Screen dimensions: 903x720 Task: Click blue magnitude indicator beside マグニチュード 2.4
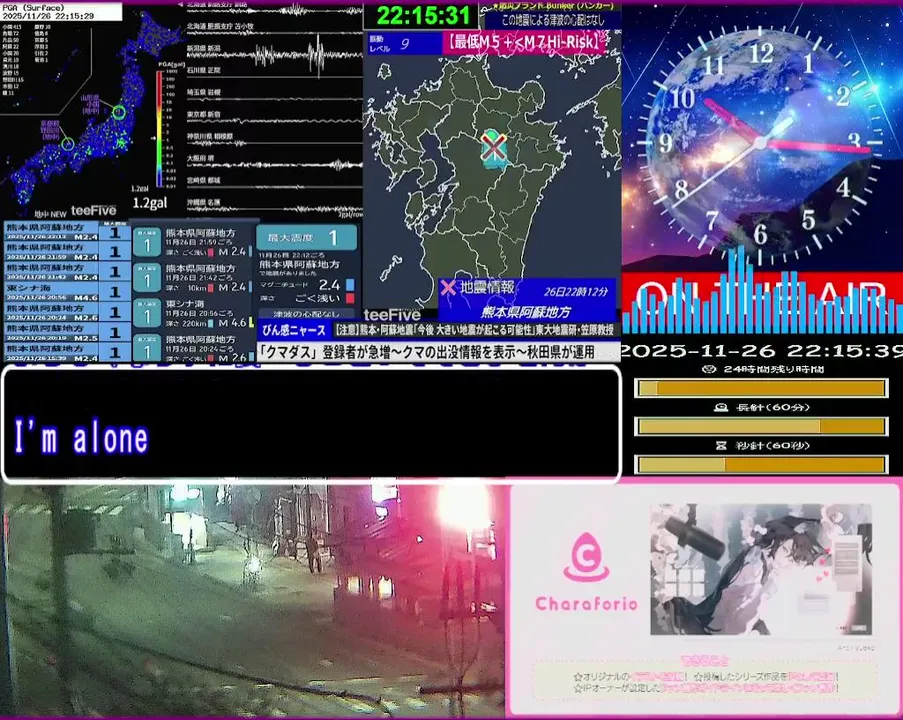coord(350,285)
